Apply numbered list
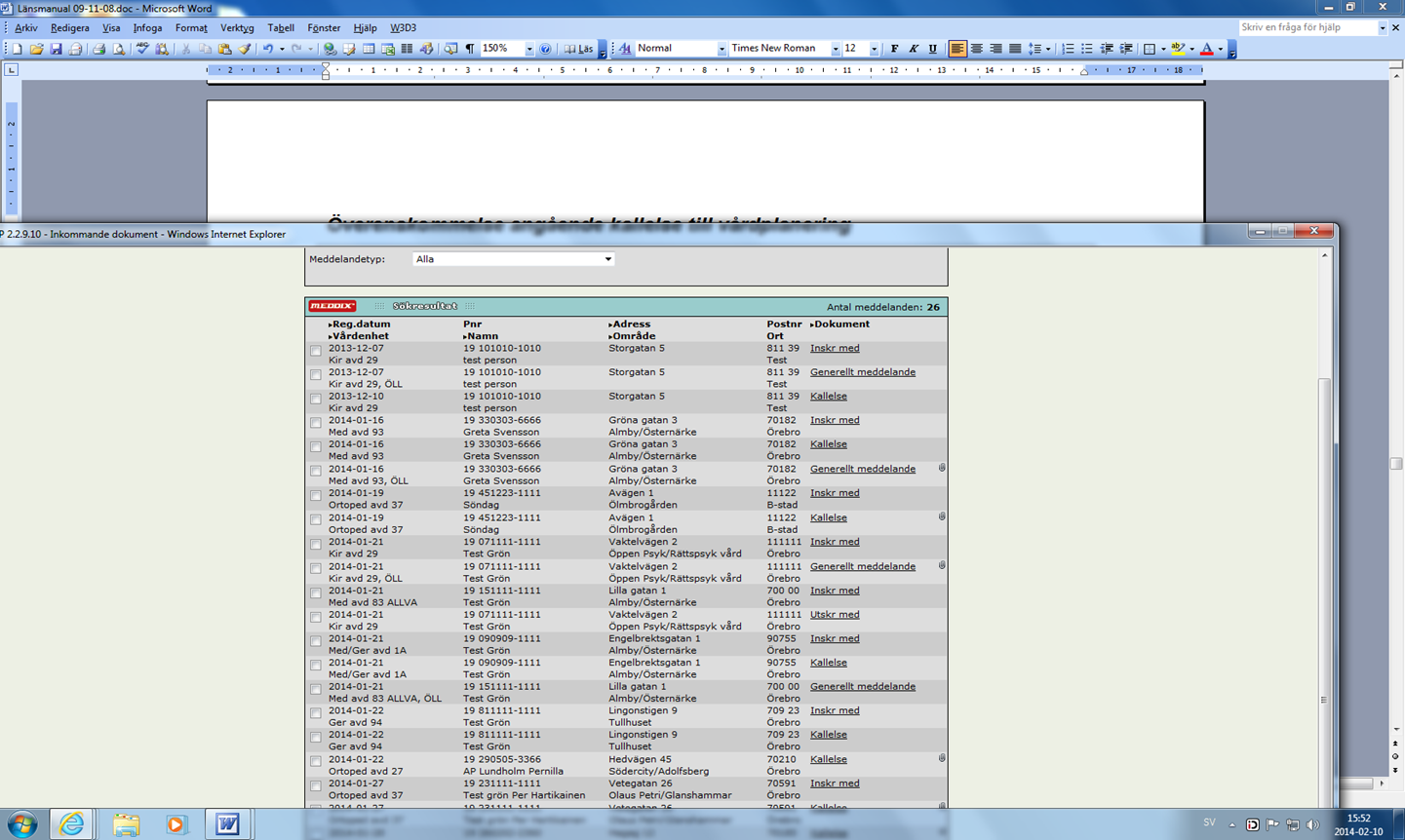The width and height of the screenshot is (1405, 840). click(x=1068, y=49)
